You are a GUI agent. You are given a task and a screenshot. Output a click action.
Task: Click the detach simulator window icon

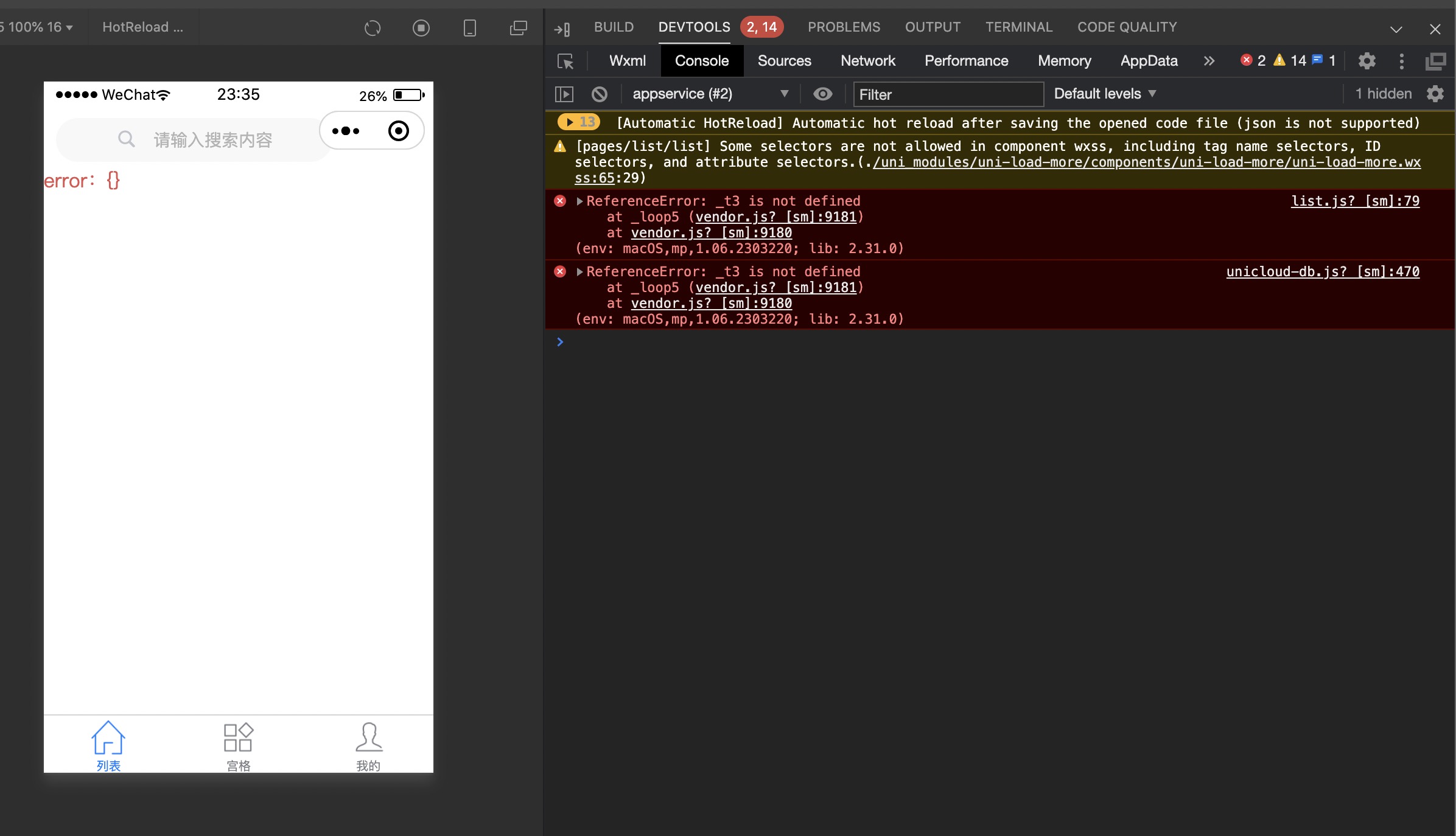pos(518,28)
